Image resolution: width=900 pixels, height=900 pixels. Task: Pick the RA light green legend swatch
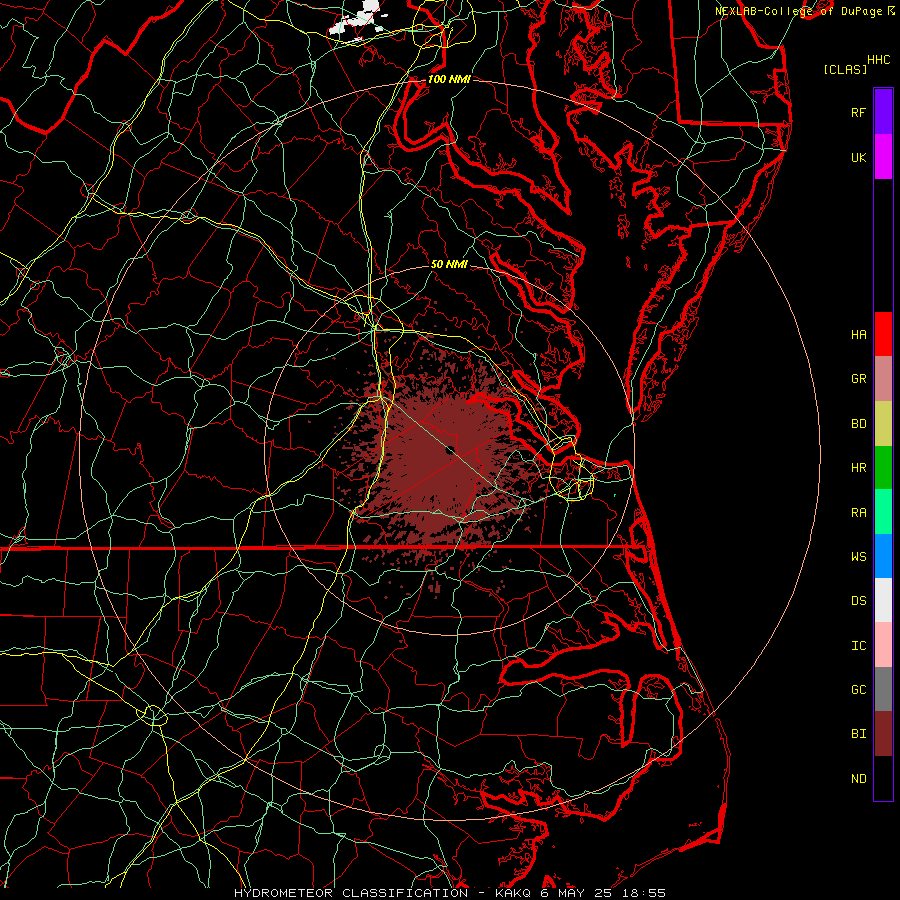click(883, 512)
